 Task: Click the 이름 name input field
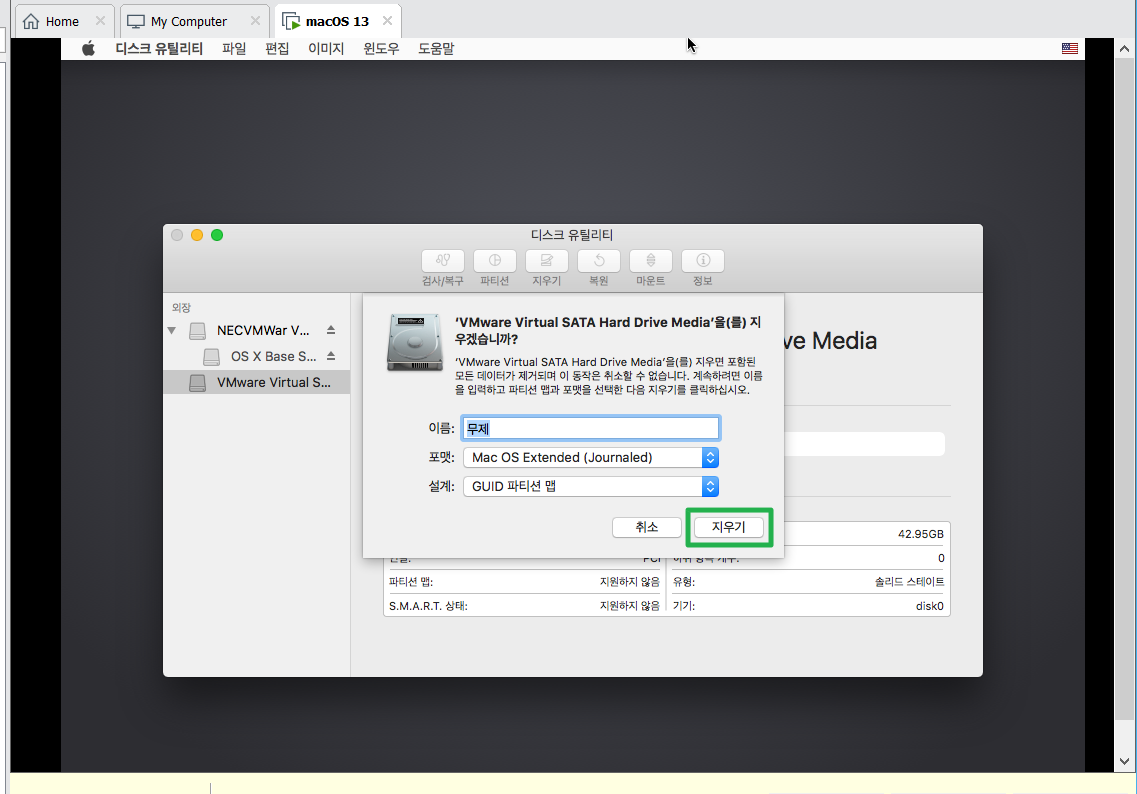(x=591, y=429)
